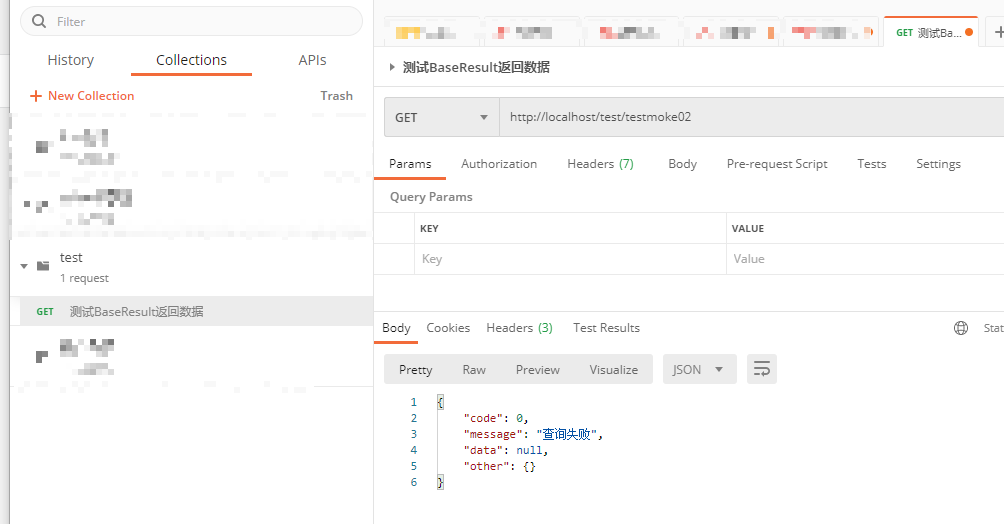This screenshot has height=524, width=1004.
Task: Click the VALUE column header
Action: (x=748, y=229)
